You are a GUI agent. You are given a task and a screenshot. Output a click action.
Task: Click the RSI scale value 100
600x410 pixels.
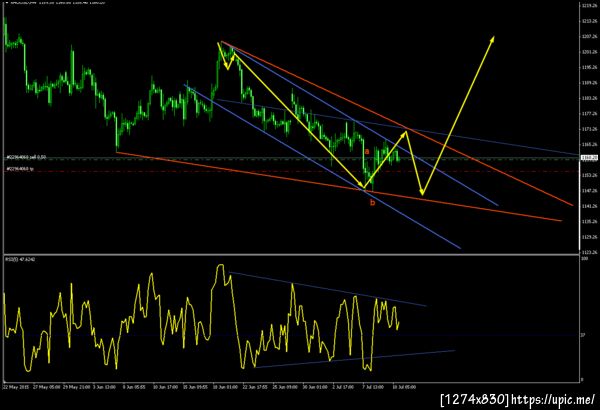(x=585, y=259)
